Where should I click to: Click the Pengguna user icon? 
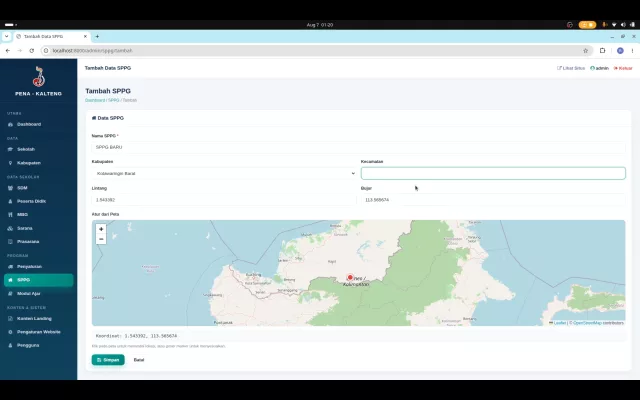coord(10,345)
